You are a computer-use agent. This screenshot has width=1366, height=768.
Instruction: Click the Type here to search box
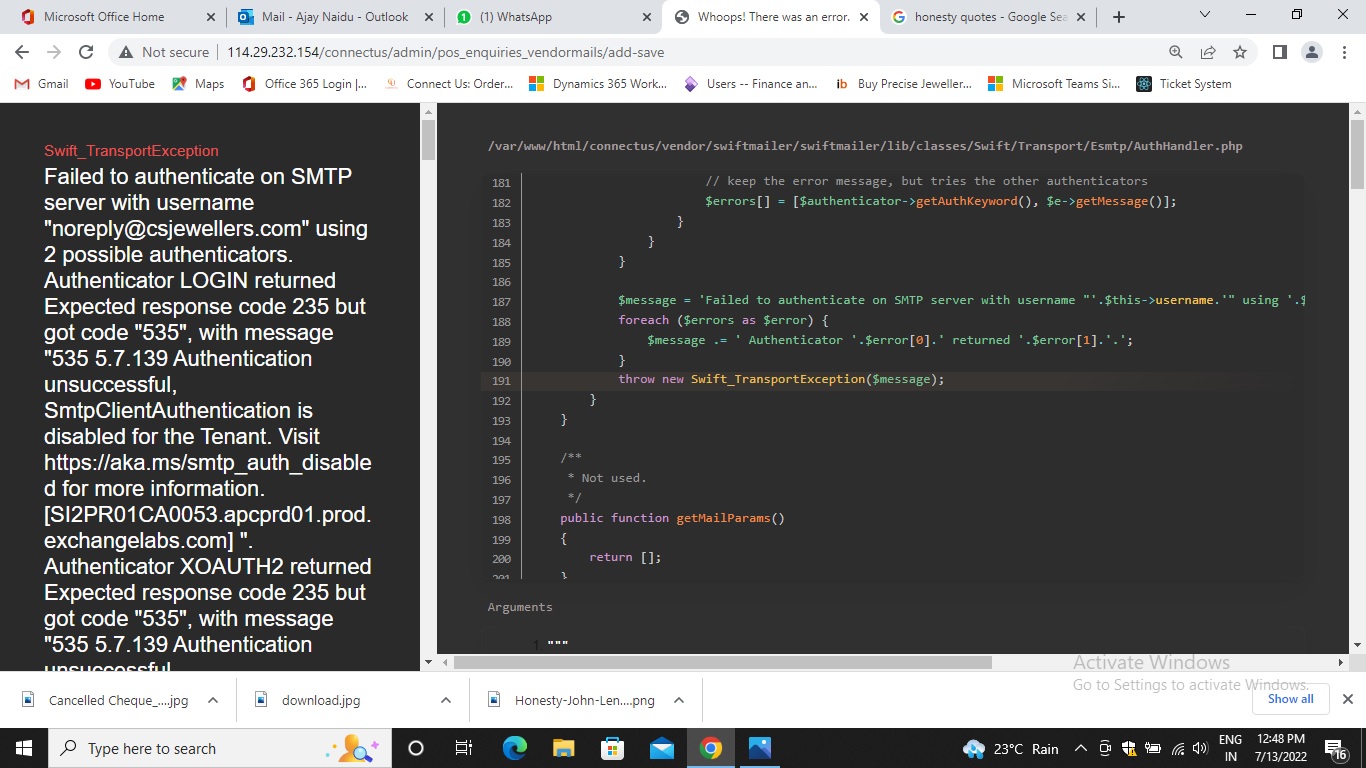tap(190, 748)
